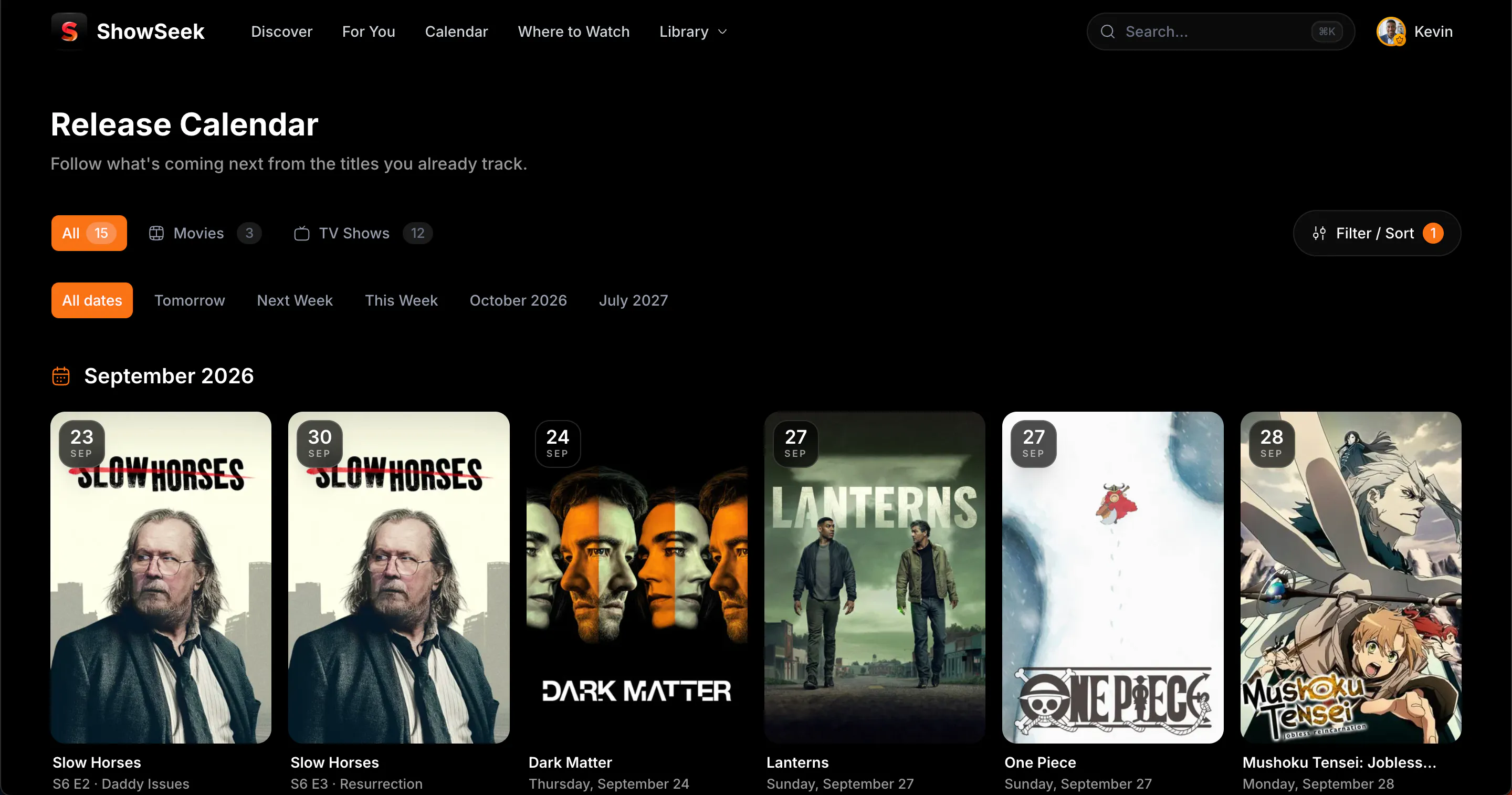Open the One Piece poster
Viewport: 1512px width, 795px height.
[1113, 577]
